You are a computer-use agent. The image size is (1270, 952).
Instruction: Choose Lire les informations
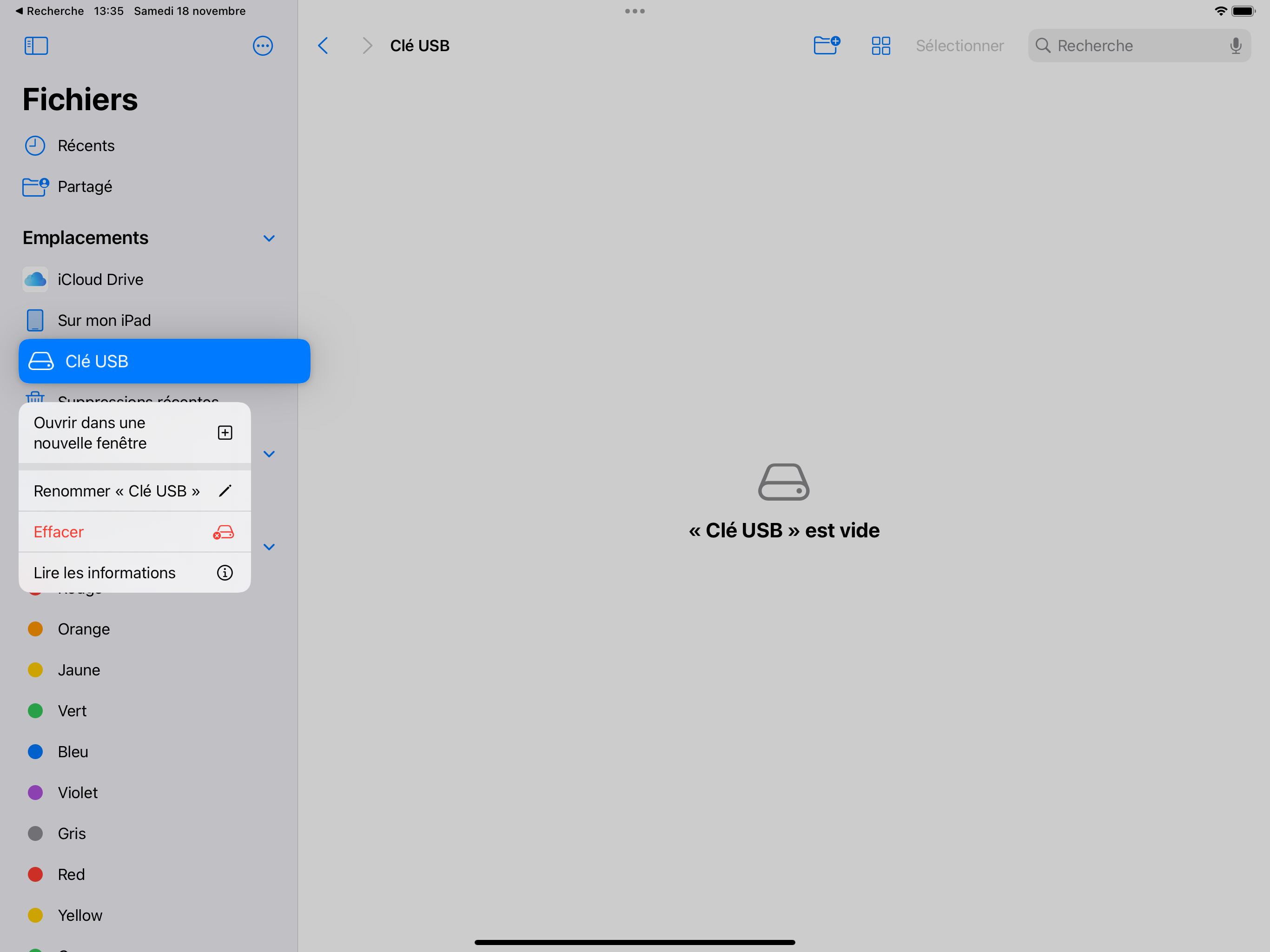pos(134,573)
